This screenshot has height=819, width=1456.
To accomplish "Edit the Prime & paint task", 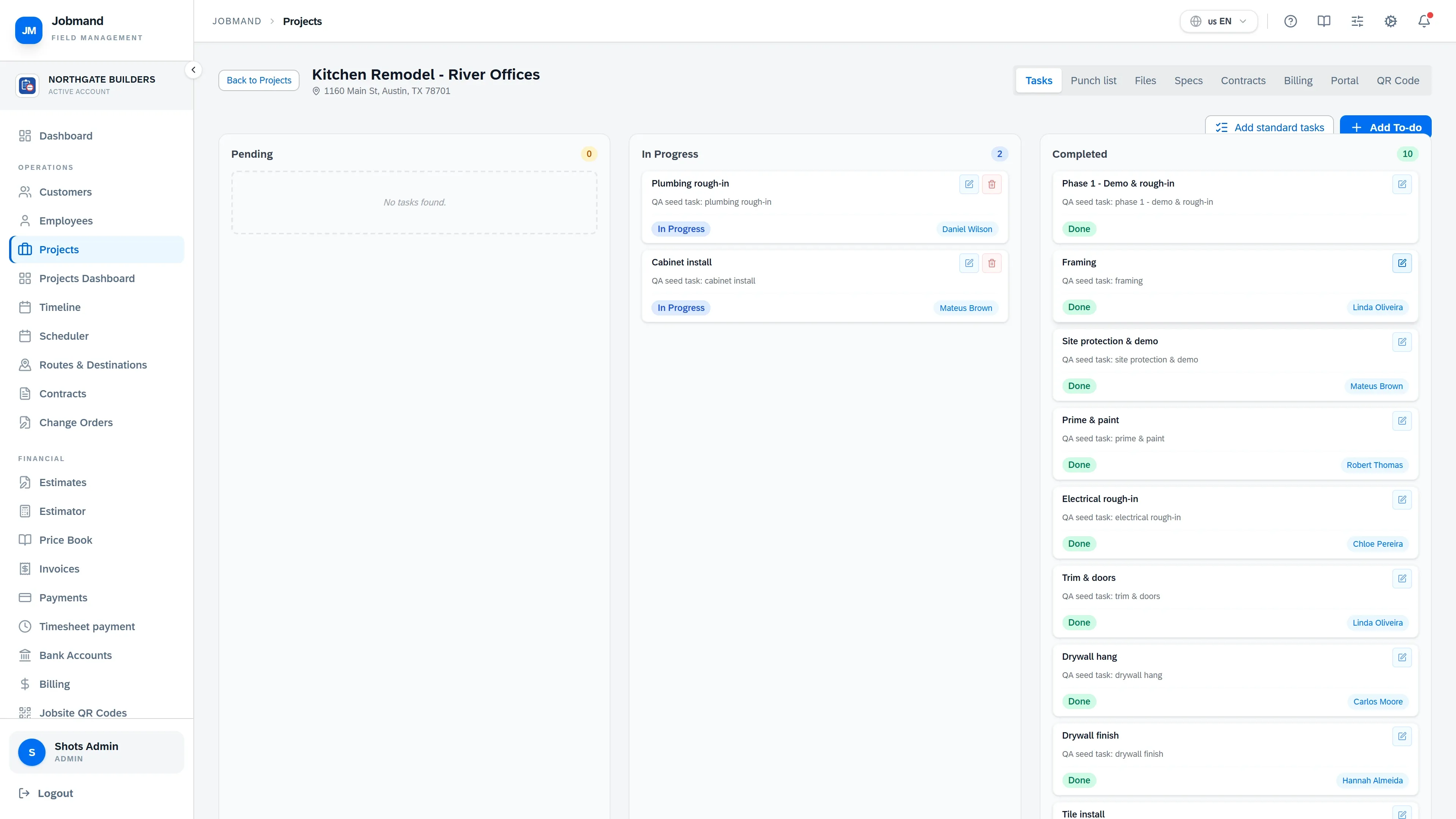I will point(1402,420).
